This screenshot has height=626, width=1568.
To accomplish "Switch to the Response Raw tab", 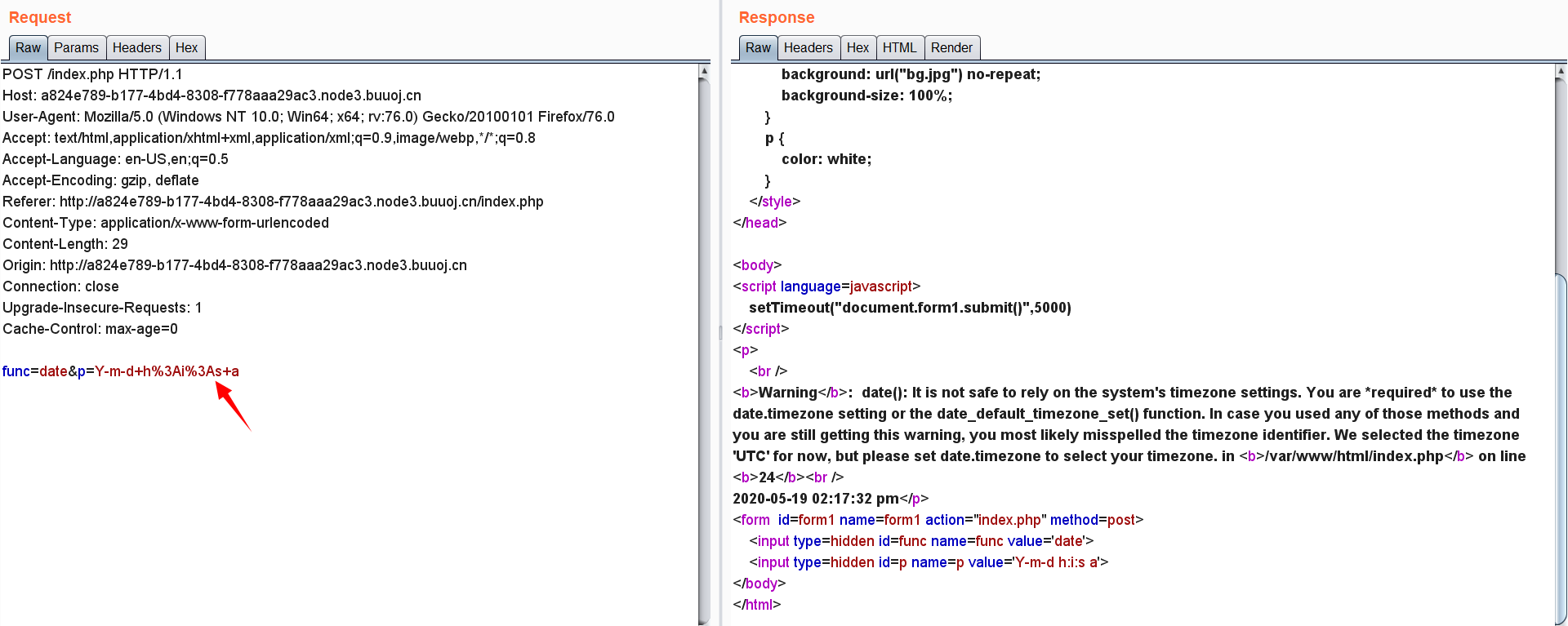I will pos(758,48).
